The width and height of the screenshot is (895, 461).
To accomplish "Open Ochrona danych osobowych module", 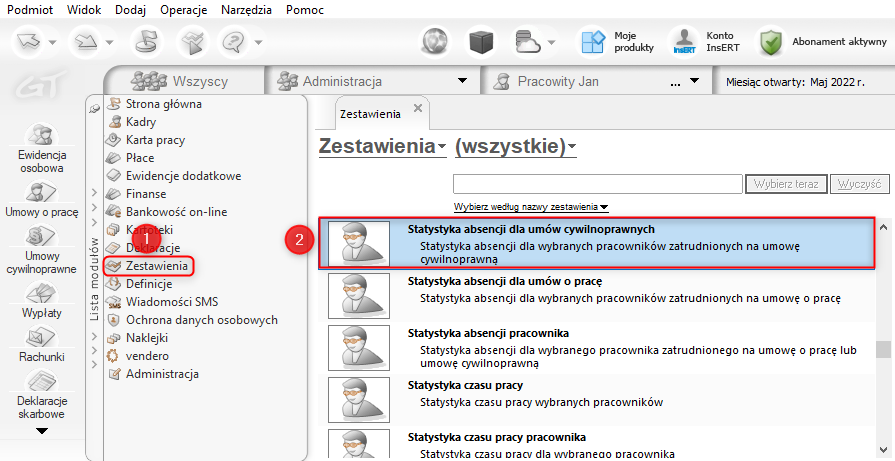I will point(193,320).
